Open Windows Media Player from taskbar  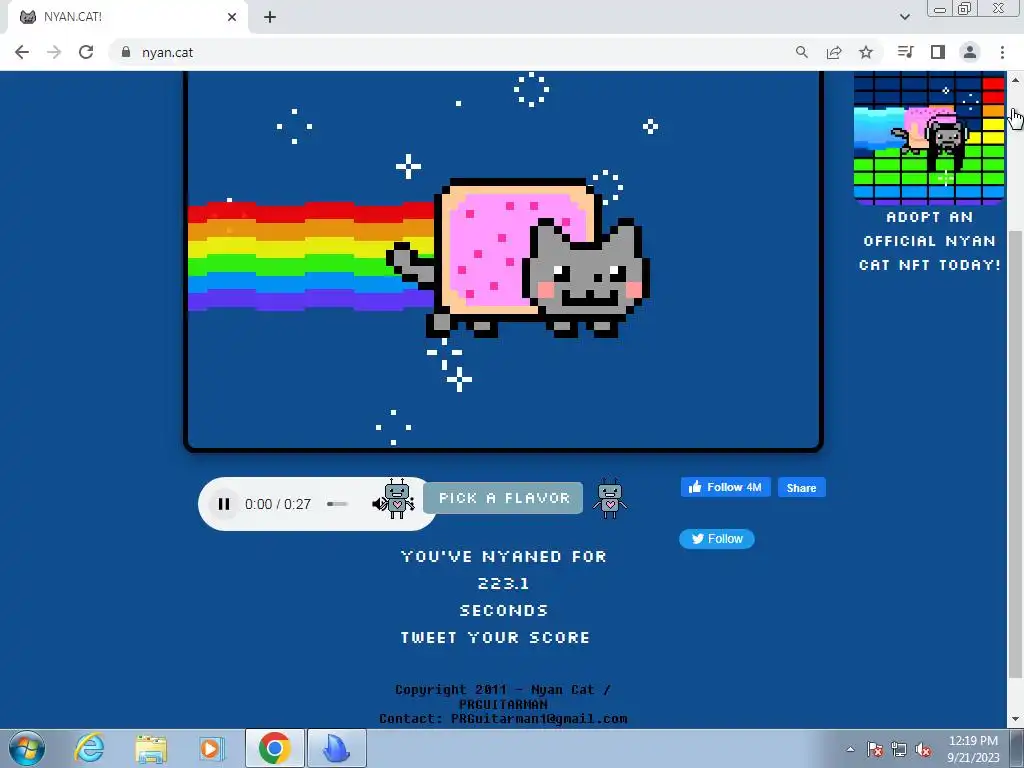[212, 748]
